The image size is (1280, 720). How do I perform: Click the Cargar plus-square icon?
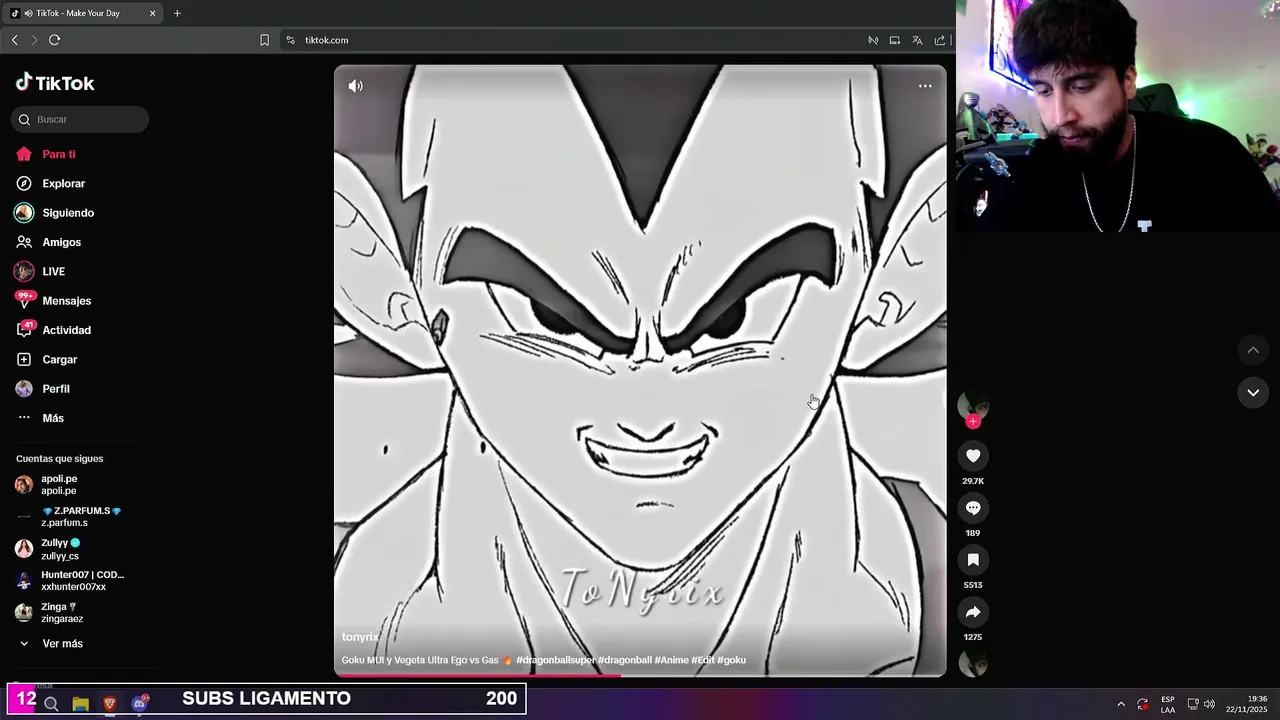[x=24, y=360]
